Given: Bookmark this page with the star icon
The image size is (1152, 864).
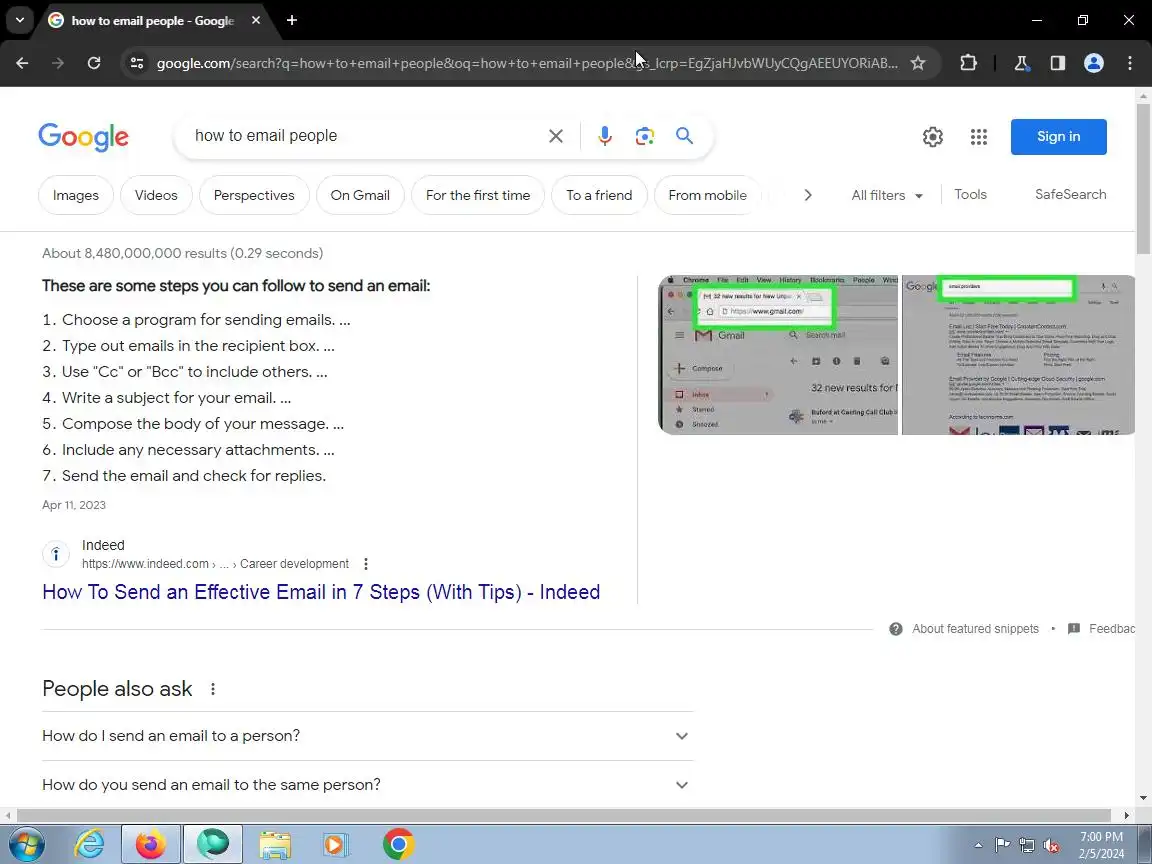Looking at the screenshot, I should coord(918,63).
